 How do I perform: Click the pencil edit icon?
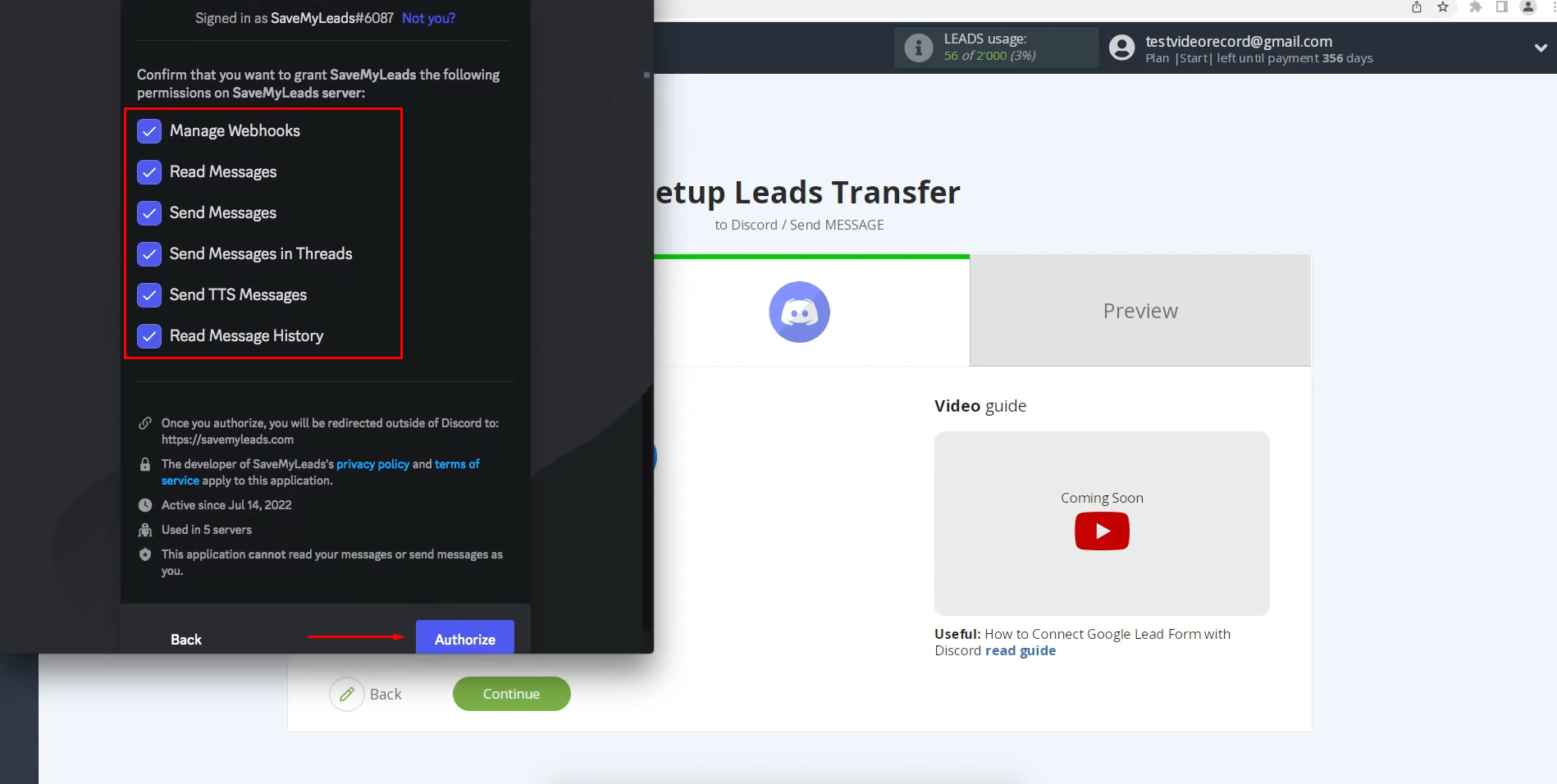point(347,695)
